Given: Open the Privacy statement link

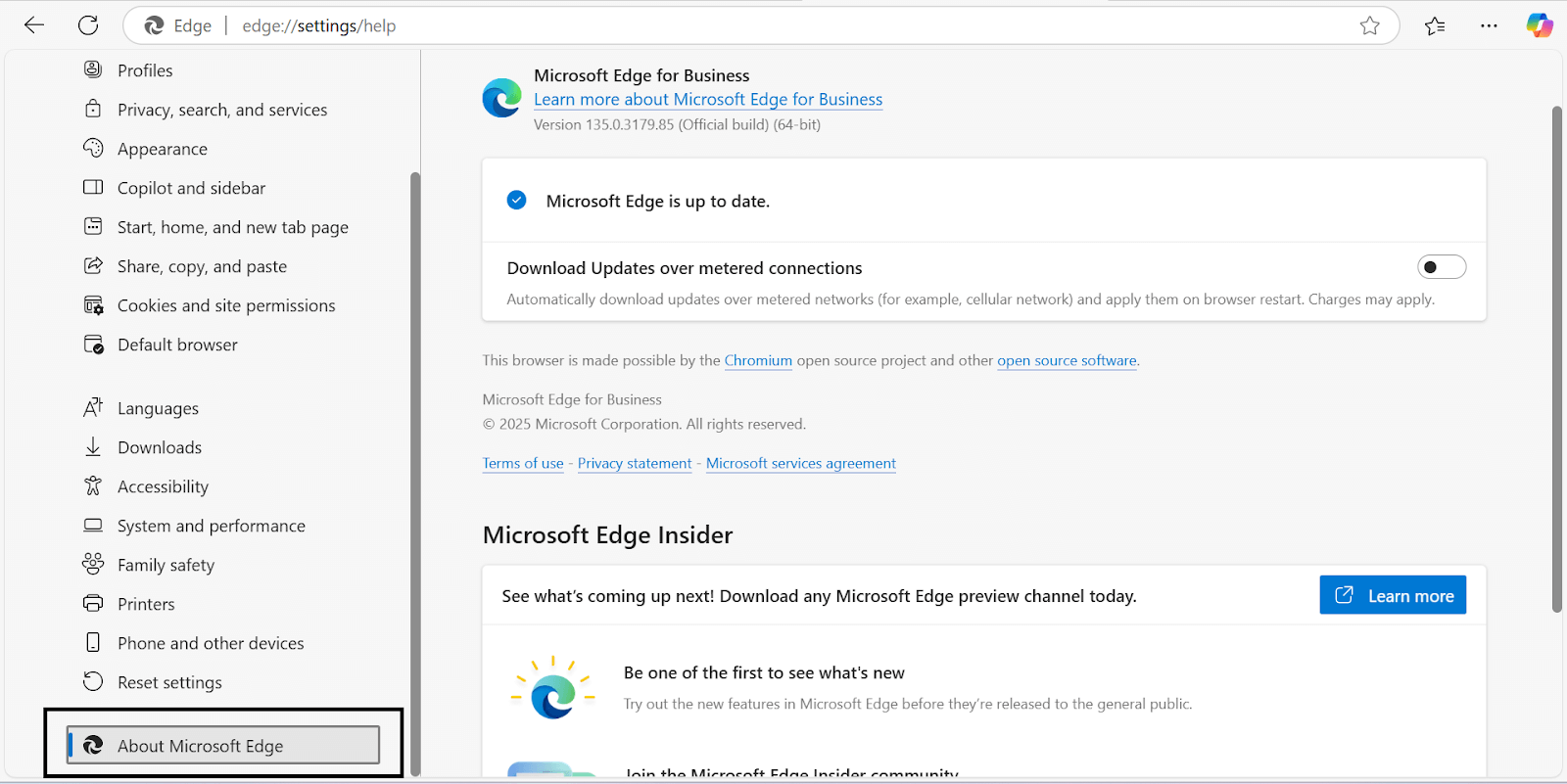Looking at the screenshot, I should tap(635, 463).
